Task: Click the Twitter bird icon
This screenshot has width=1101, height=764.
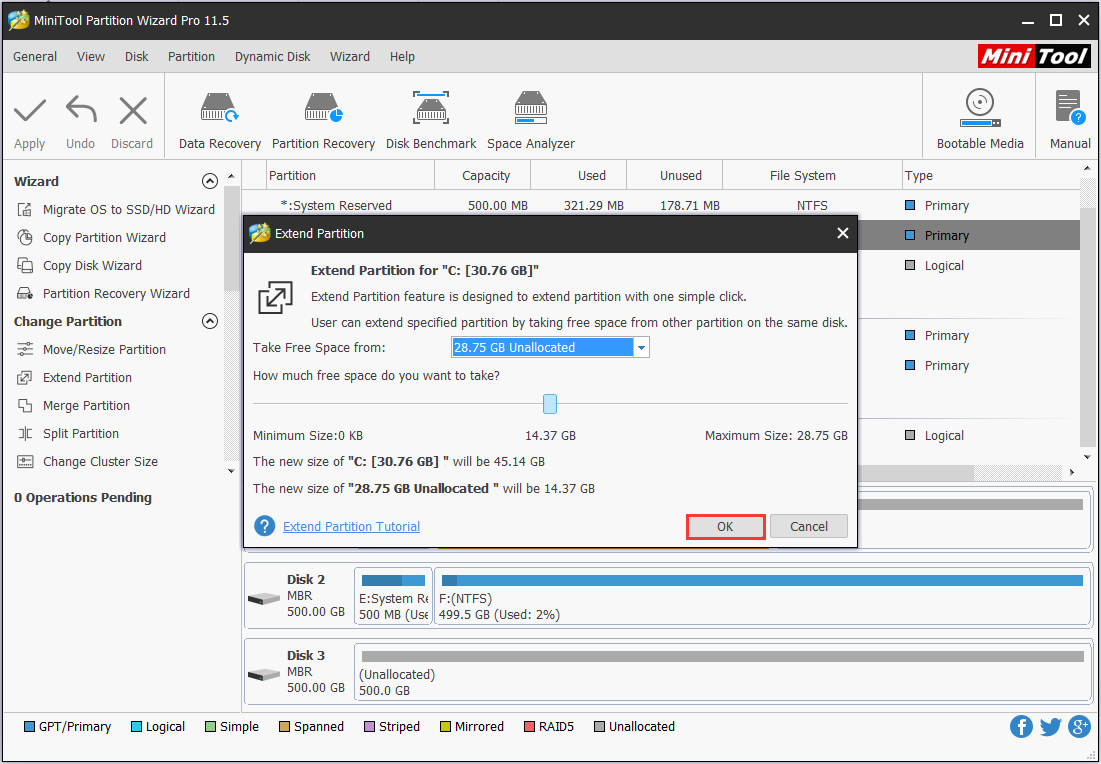Action: click(1050, 727)
